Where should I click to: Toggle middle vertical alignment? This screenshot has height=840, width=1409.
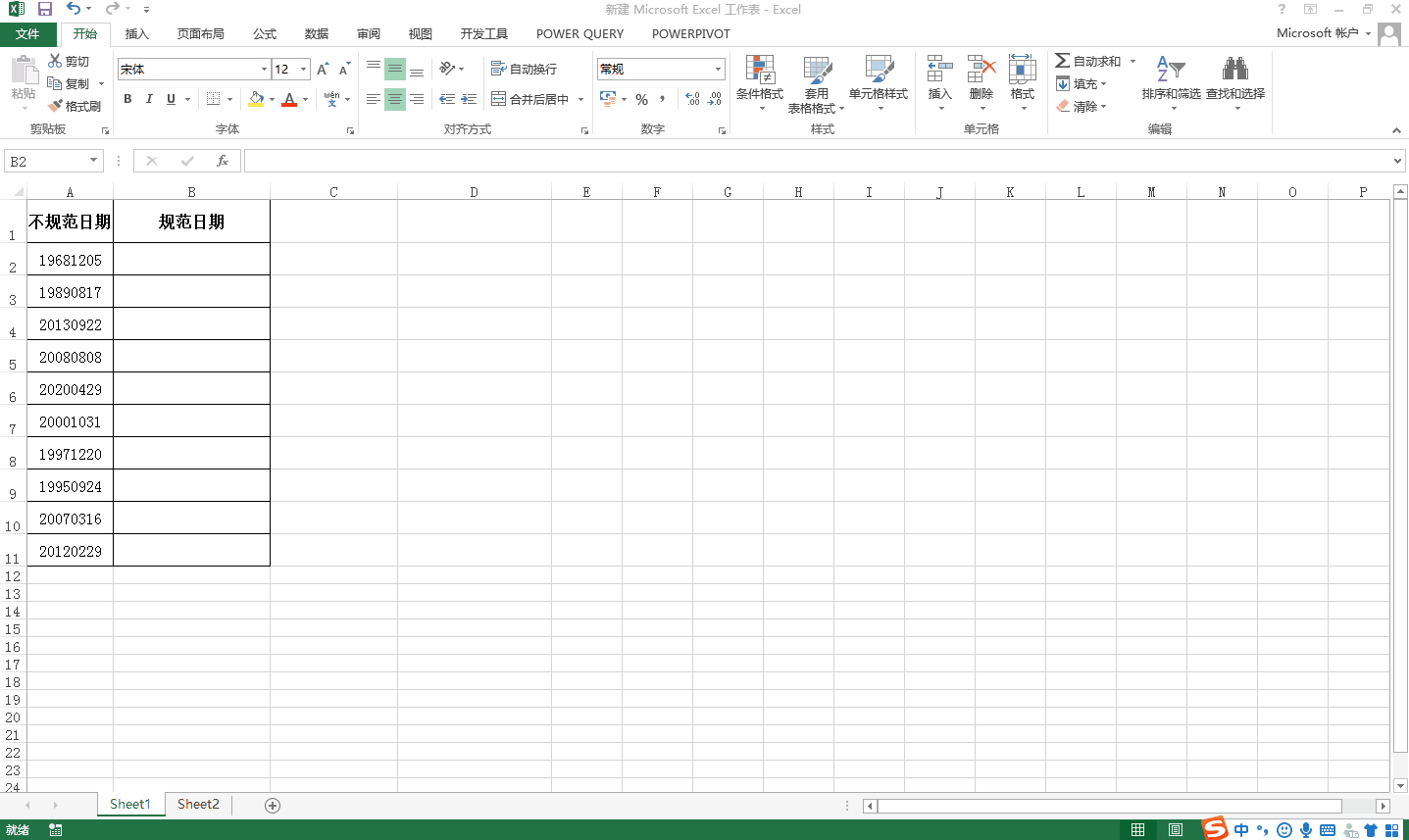394,69
